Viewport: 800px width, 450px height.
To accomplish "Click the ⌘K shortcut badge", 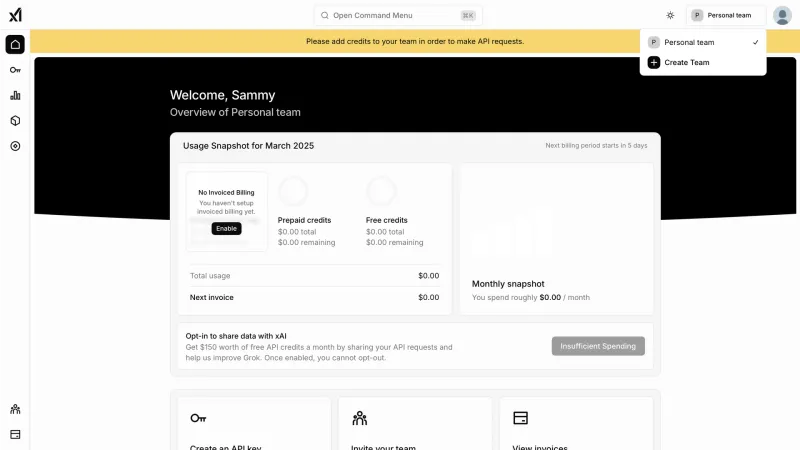I will point(468,15).
